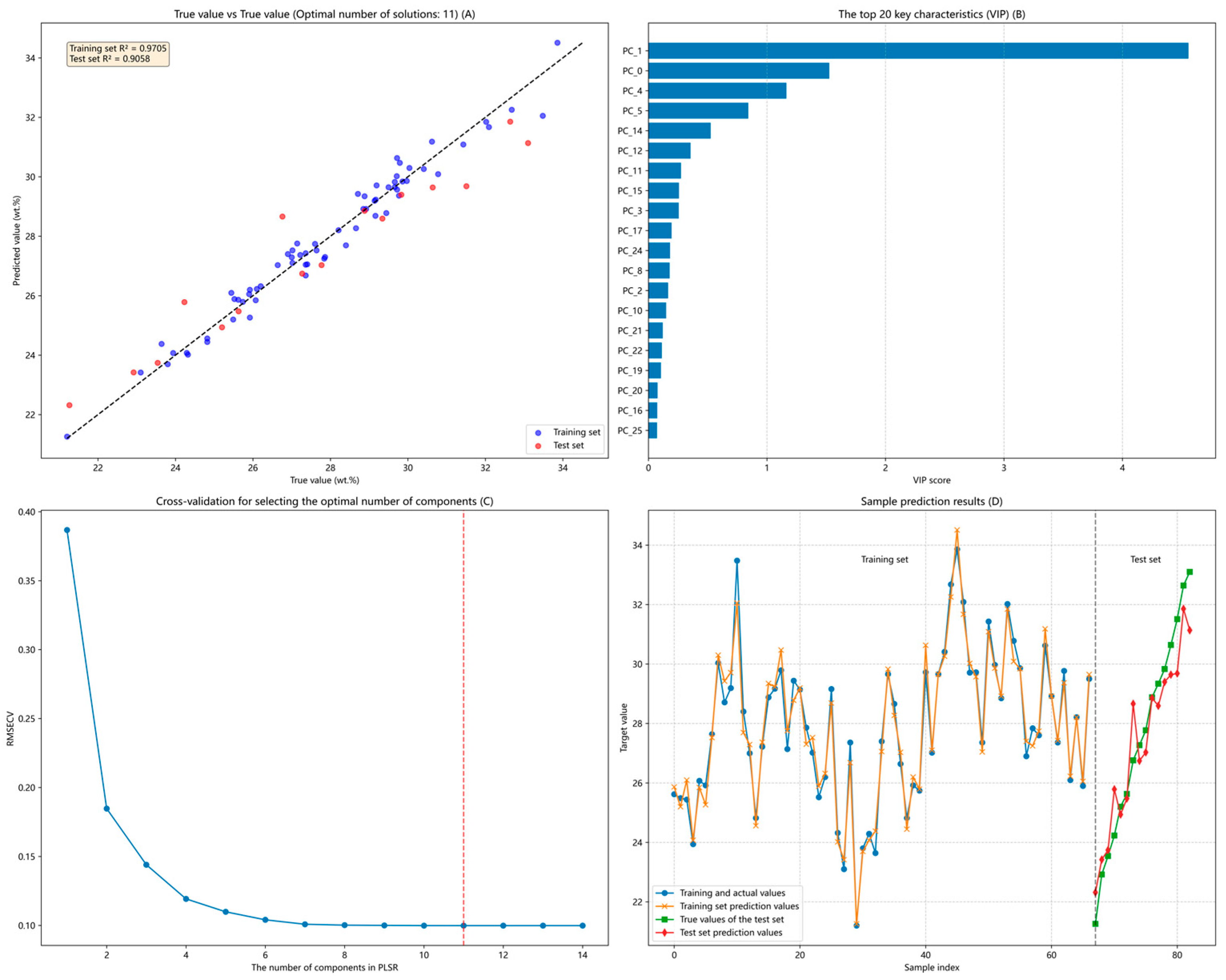Click 'Training and actual values' legend entry
Screen dimensions: 1226x980
(731, 893)
